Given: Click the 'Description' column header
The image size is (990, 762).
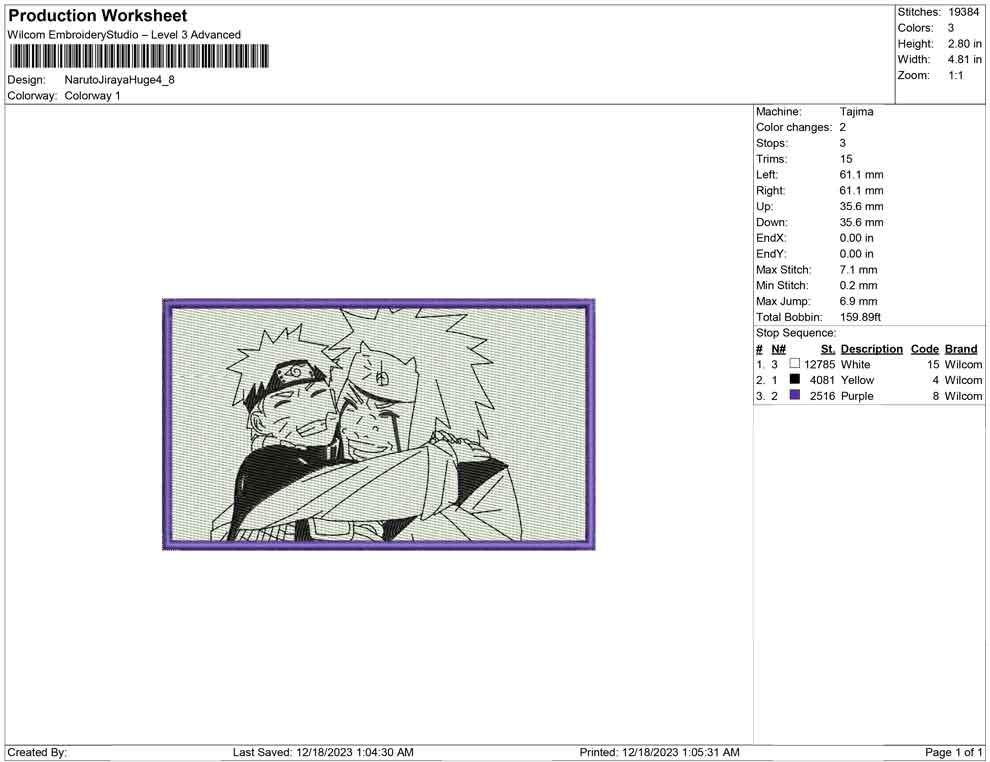Looking at the screenshot, I should coord(871,349).
